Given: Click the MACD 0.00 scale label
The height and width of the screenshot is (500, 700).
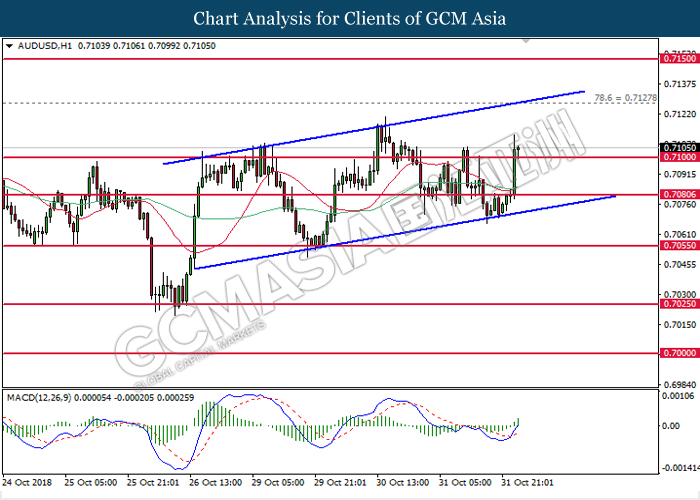Looking at the screenshot, I should point(671,426).
